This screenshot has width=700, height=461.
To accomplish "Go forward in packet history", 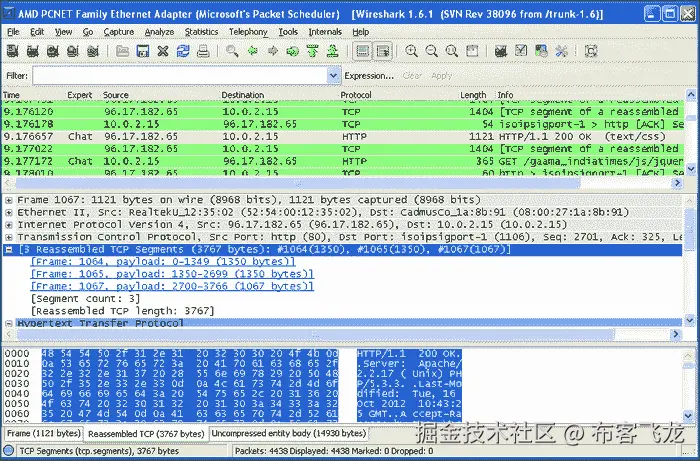I will coord(273,51).
